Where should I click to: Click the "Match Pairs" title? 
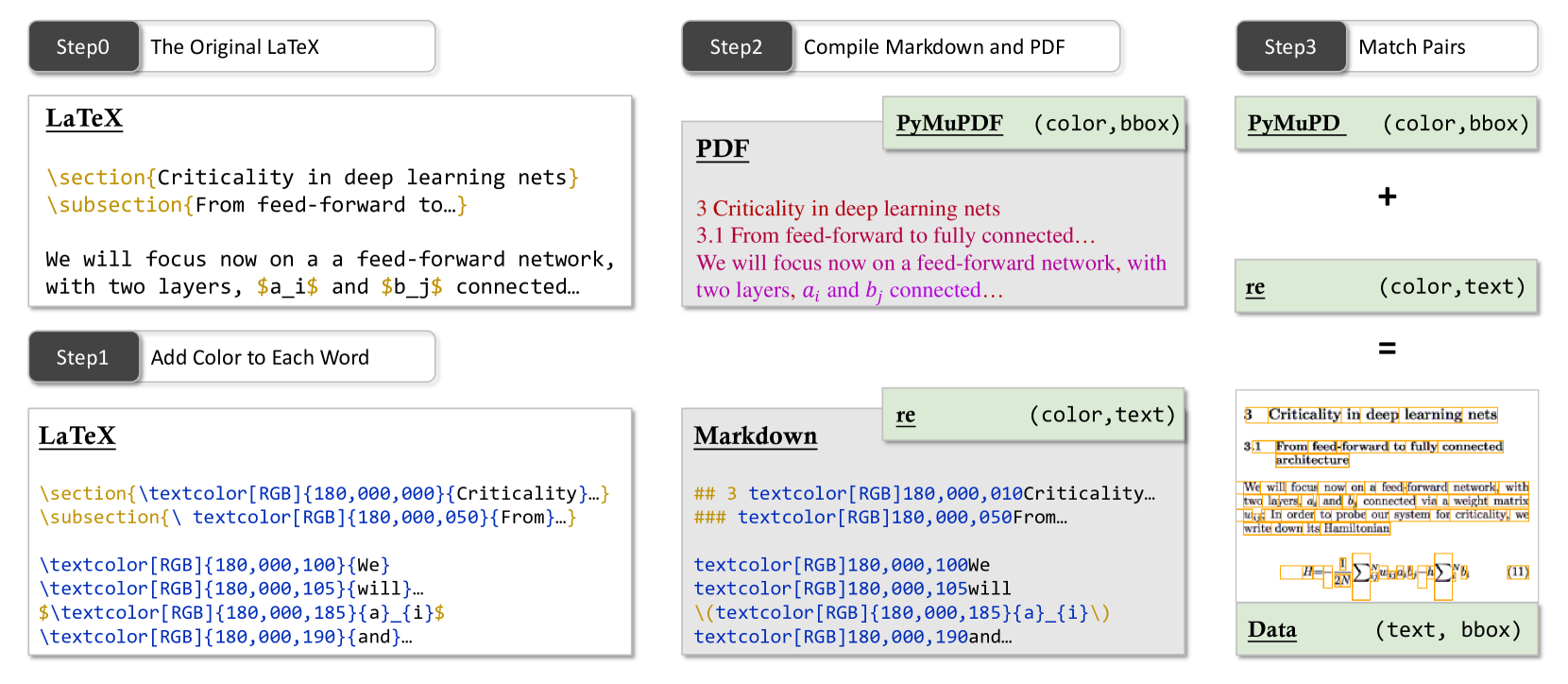tap(1412, 47)
